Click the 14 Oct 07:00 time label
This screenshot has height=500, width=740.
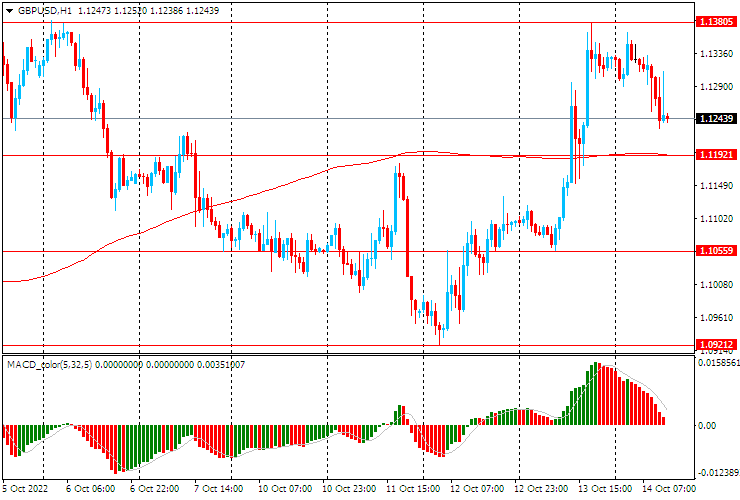tap(669, 488)
